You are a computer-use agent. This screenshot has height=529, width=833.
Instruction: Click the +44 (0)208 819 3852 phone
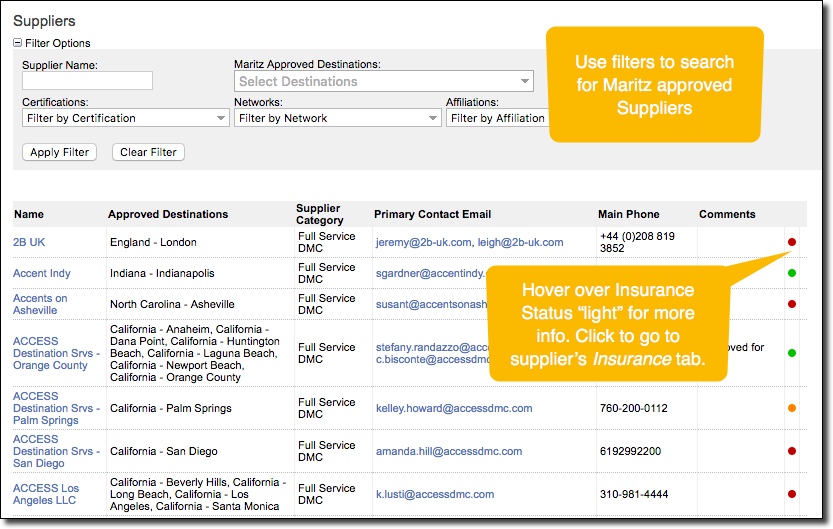click(x=638, y=242)
